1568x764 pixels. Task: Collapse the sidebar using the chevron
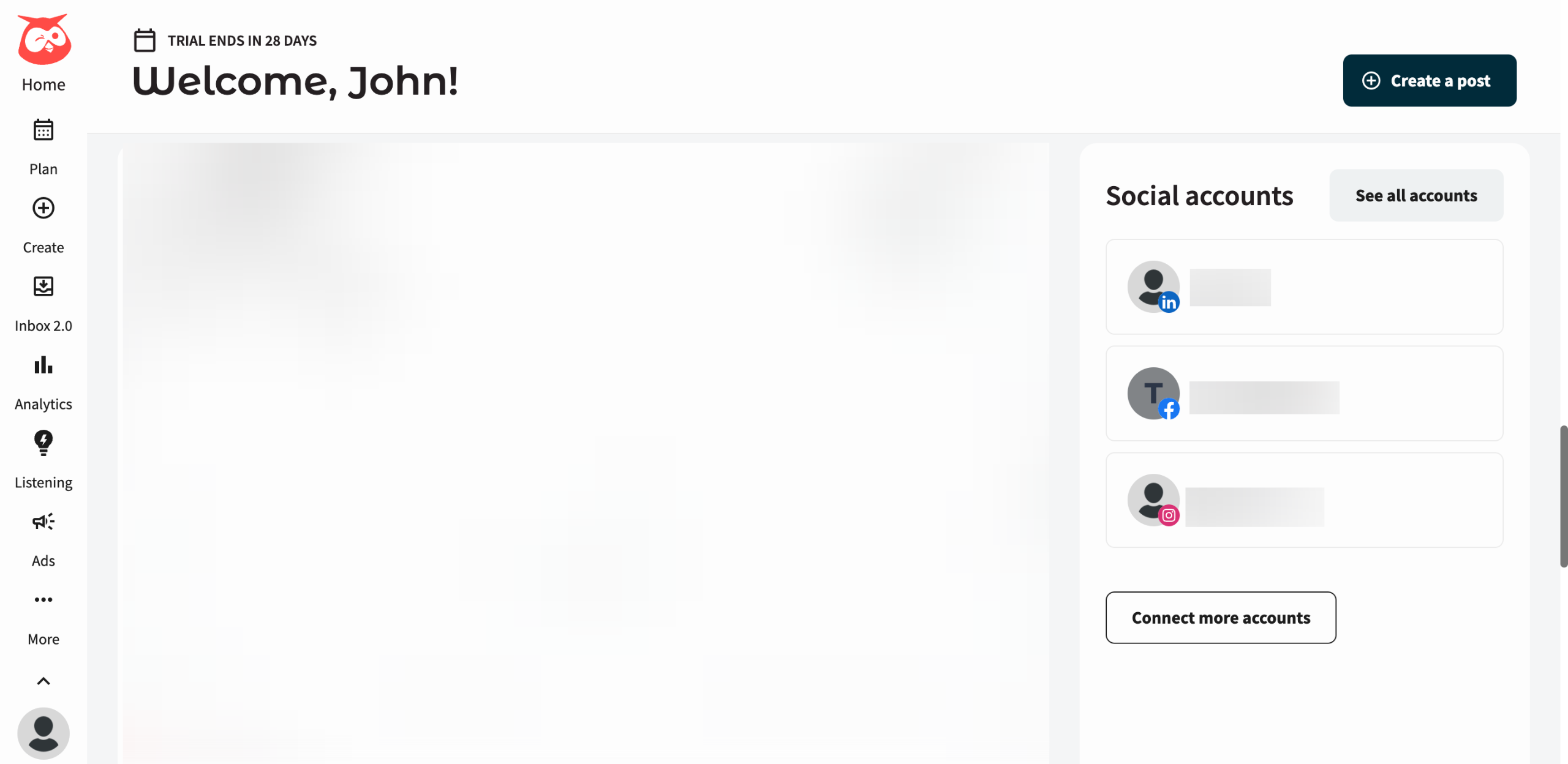pyautogui.click(x=43, y=680)
